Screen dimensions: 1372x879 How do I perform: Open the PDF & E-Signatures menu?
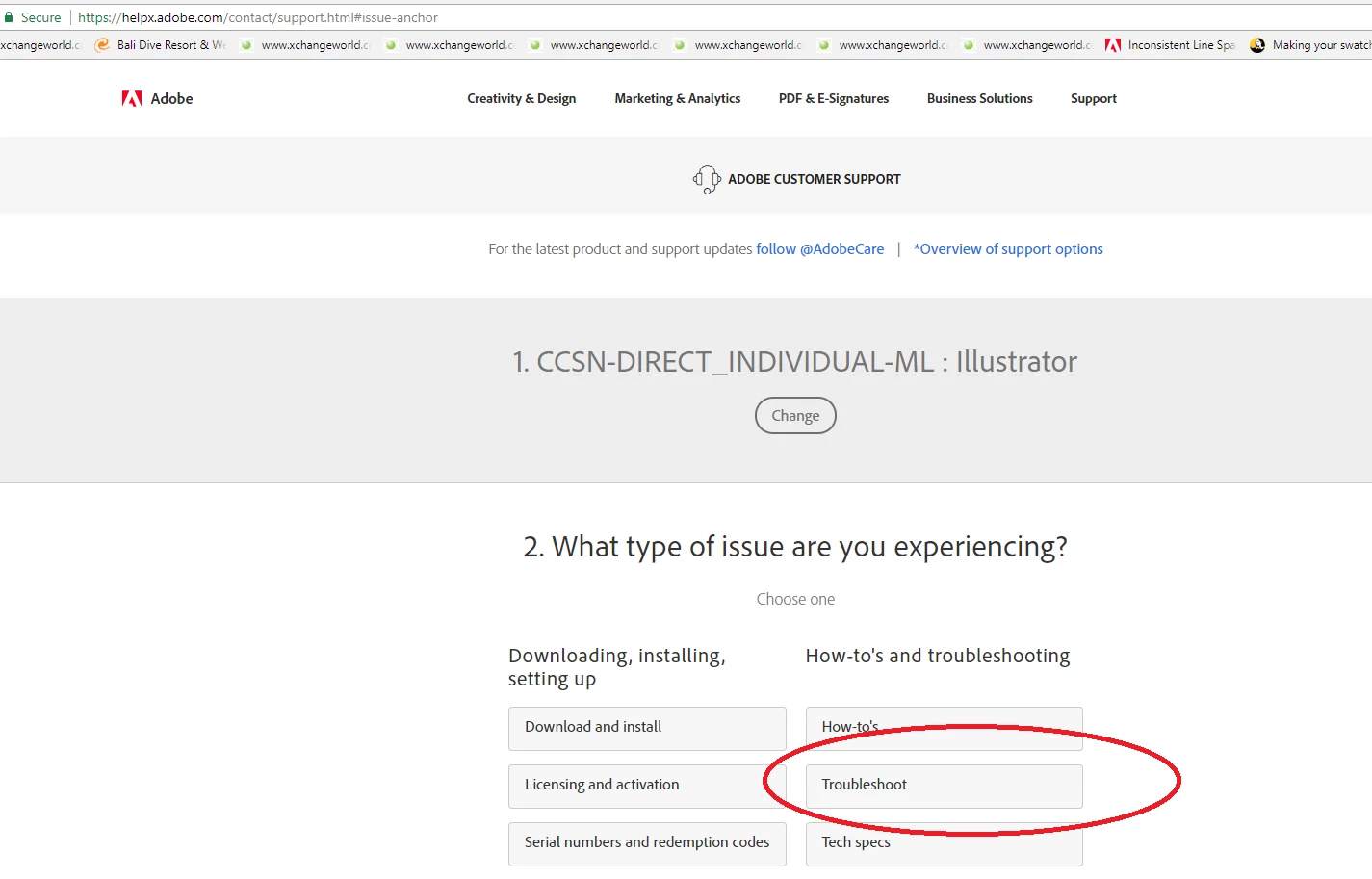[x=834, y=98]
